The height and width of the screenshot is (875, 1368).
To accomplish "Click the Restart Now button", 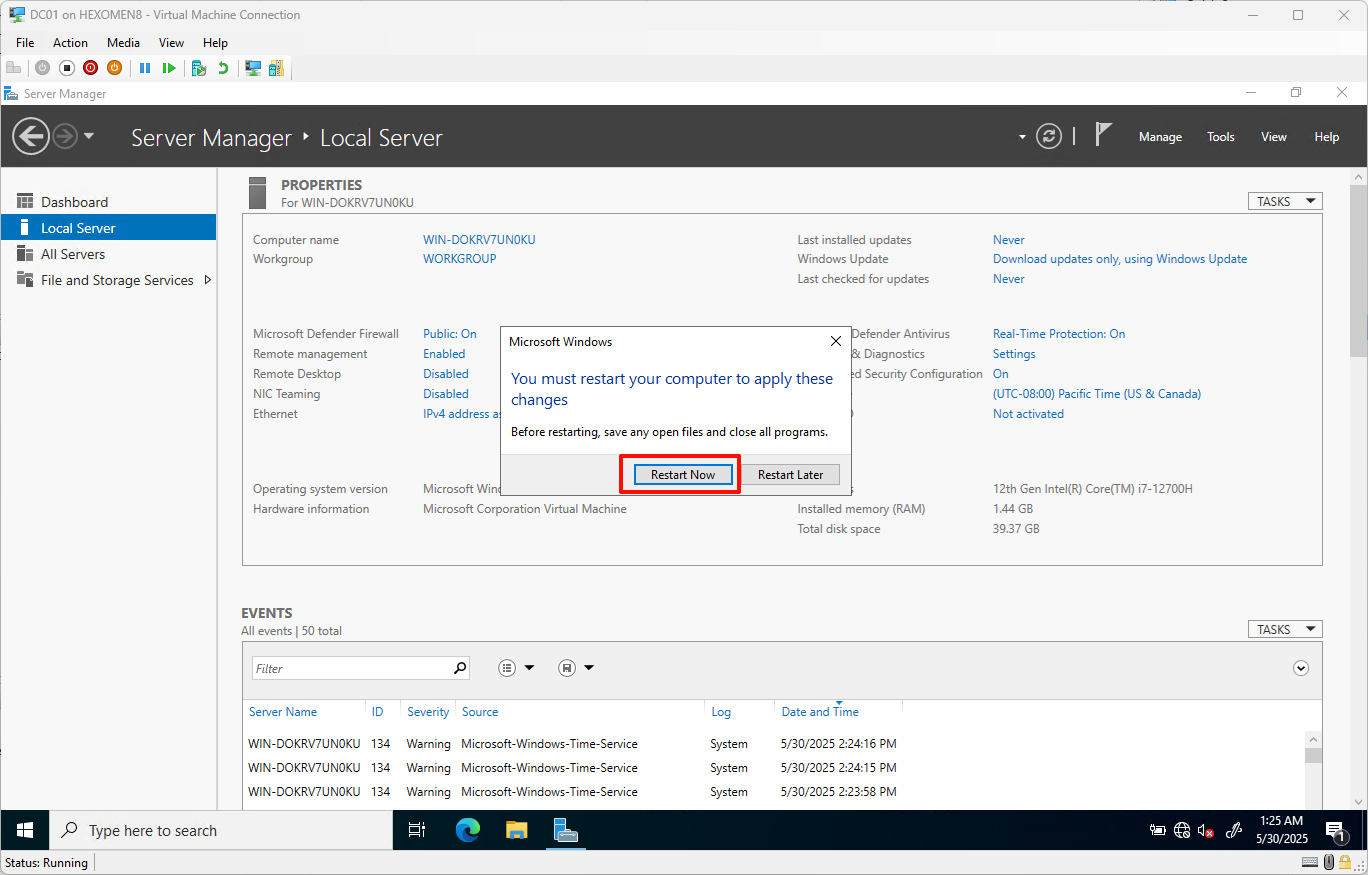I will click(683, 475).
